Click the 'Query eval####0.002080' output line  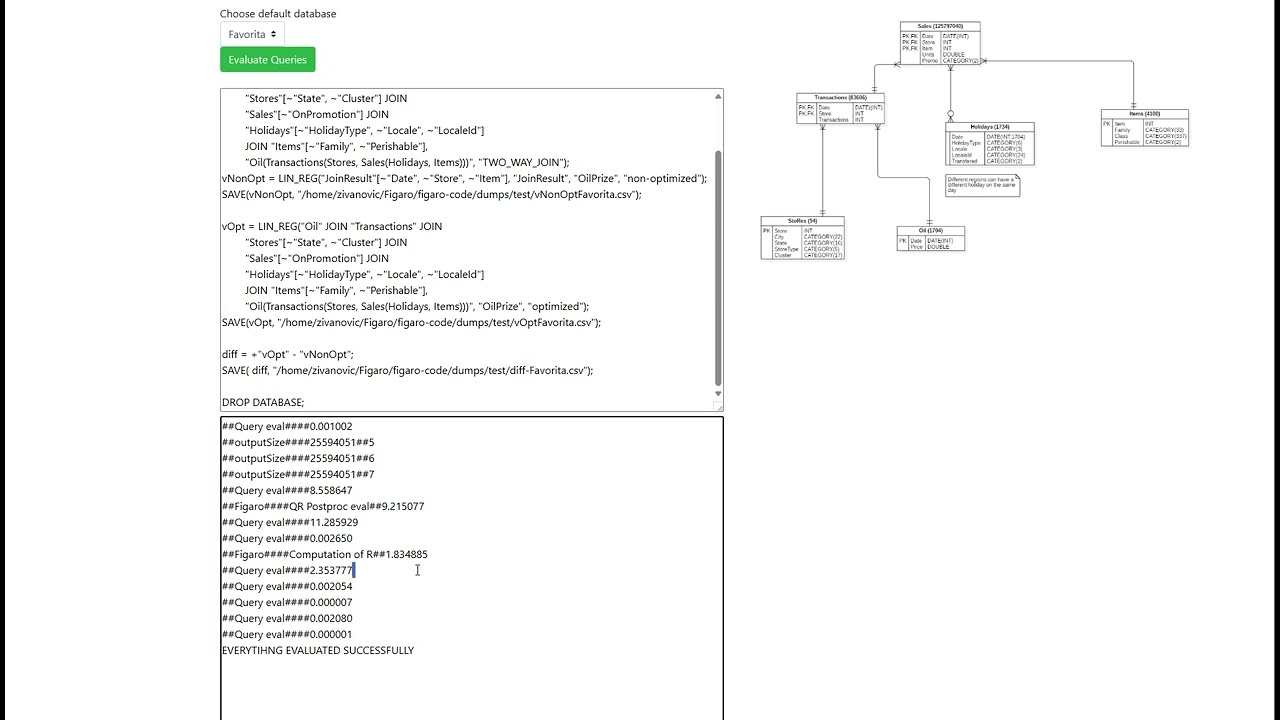[287, 618]
